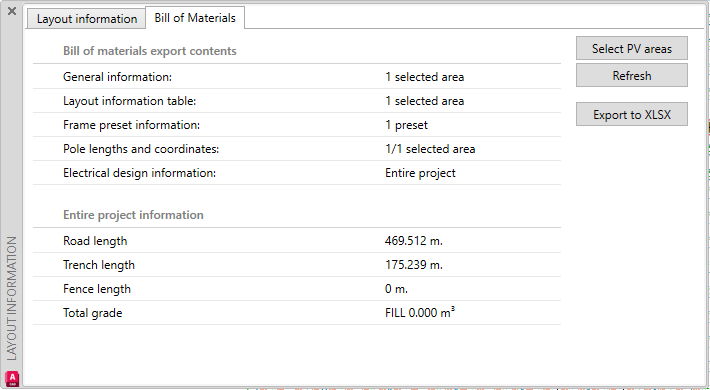The image size is (710, 390).
Task: Click the Select PV areas button
Action: [632, 48]
